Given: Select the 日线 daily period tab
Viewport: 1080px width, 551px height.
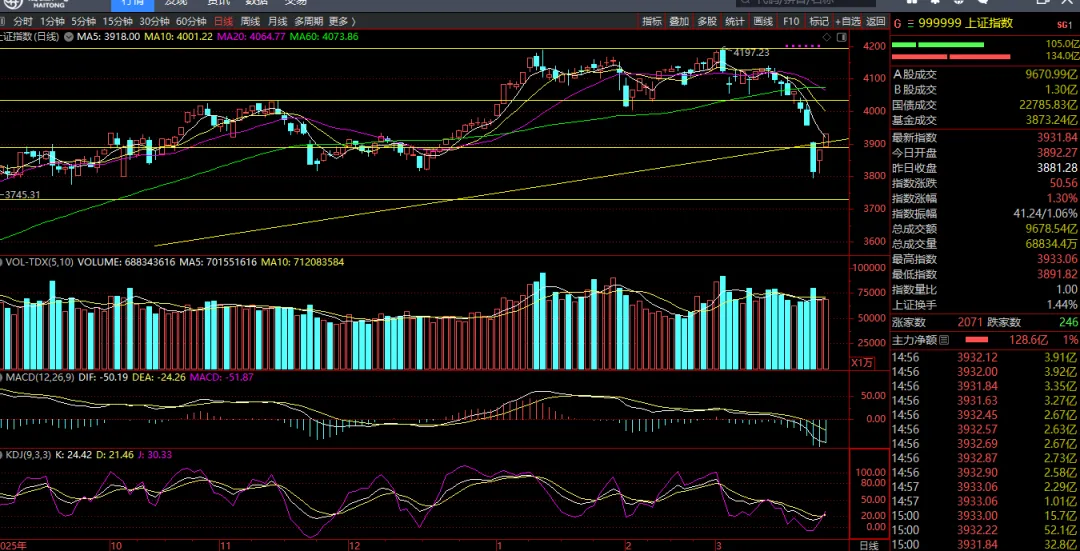Looking at the screenshot, I should [223, 21].
